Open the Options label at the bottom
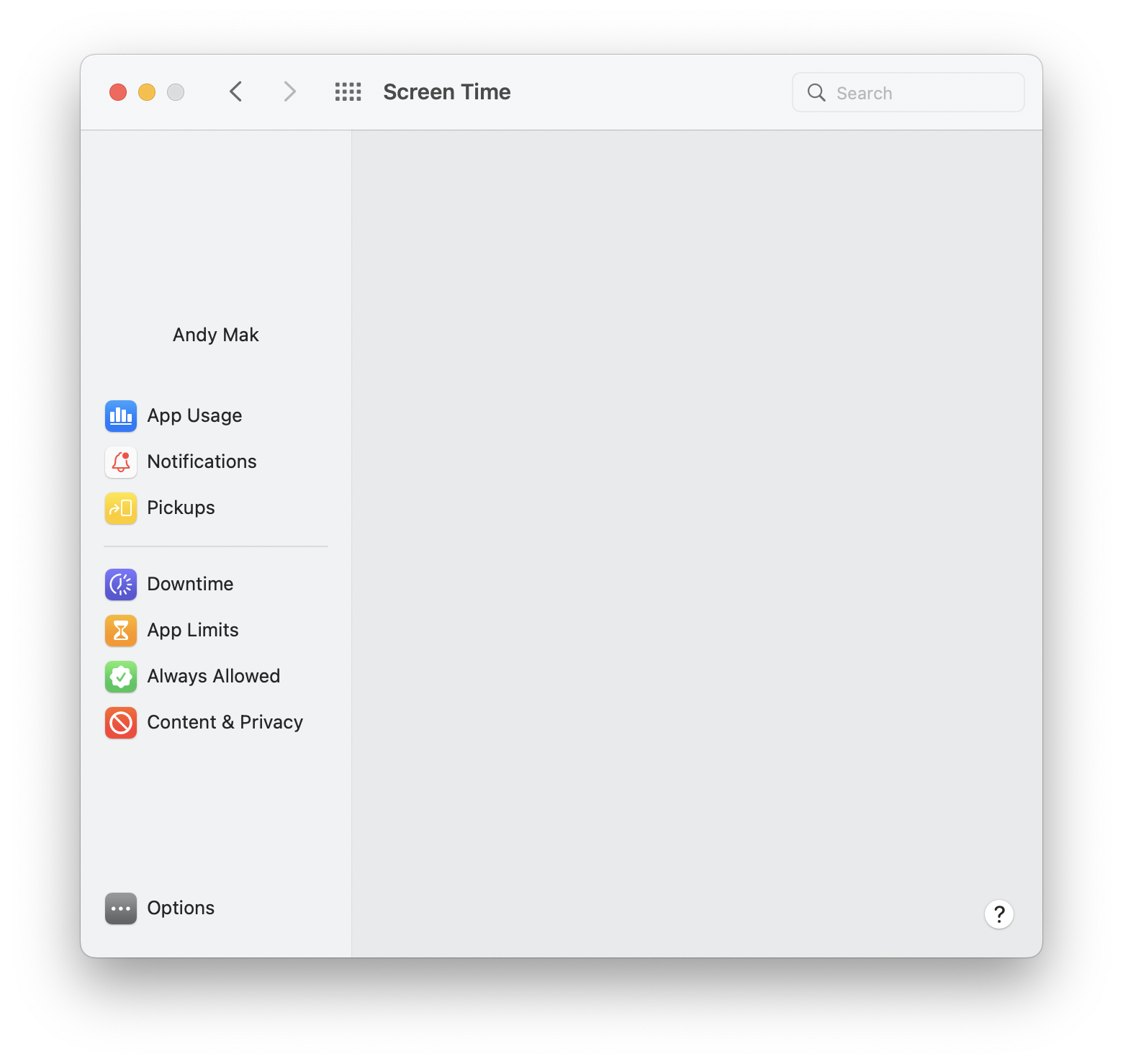This screenshot has height=1064, width=1123. click(x=181, y=909)
